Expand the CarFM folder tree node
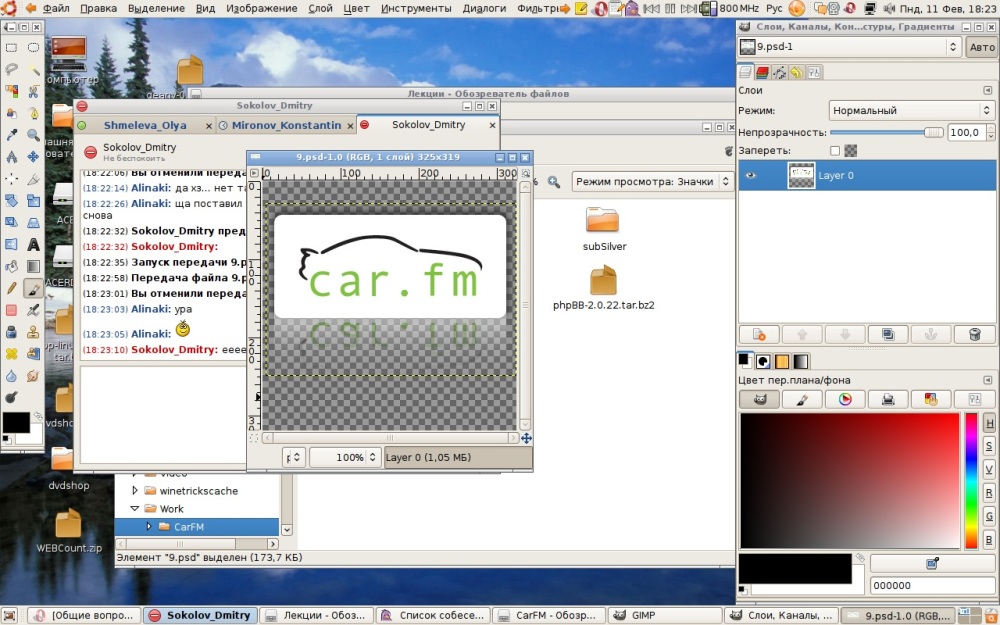This screenshot has width=1000, height=625. pos(149,526)
